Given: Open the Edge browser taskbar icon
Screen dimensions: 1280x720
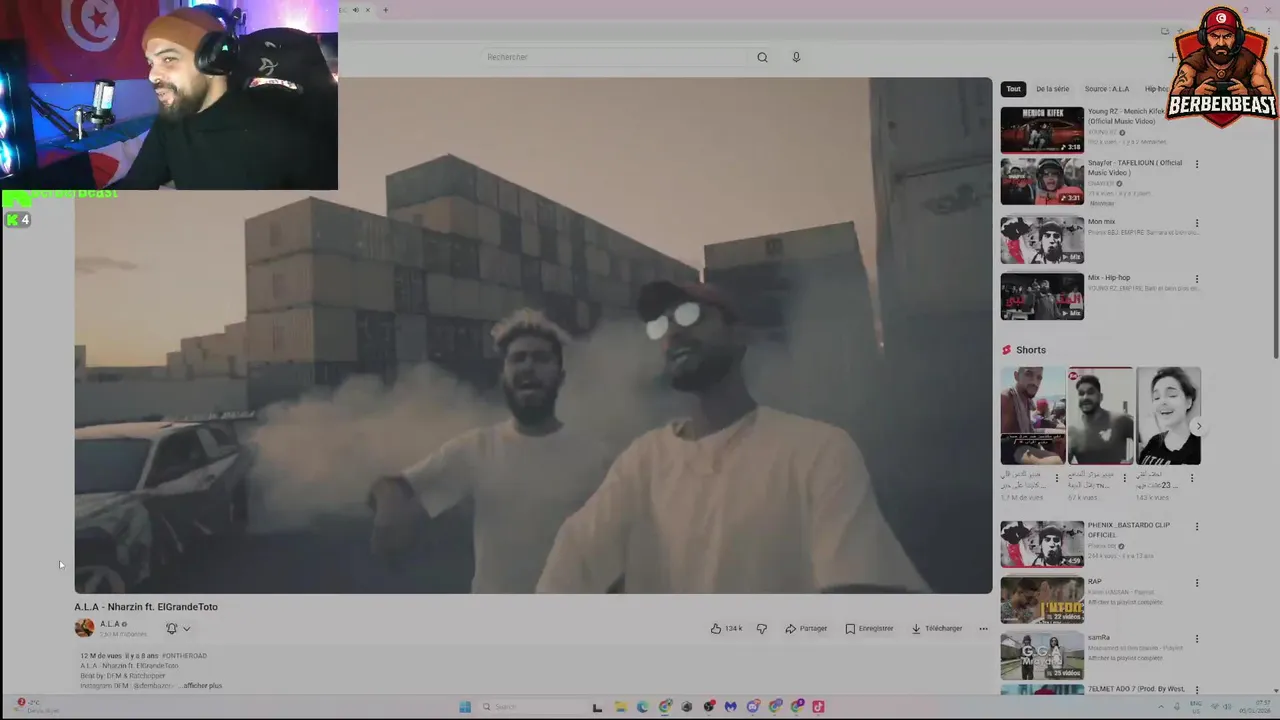Looking at the screenshot, I should pyautogui.click(x=642, y=706).
